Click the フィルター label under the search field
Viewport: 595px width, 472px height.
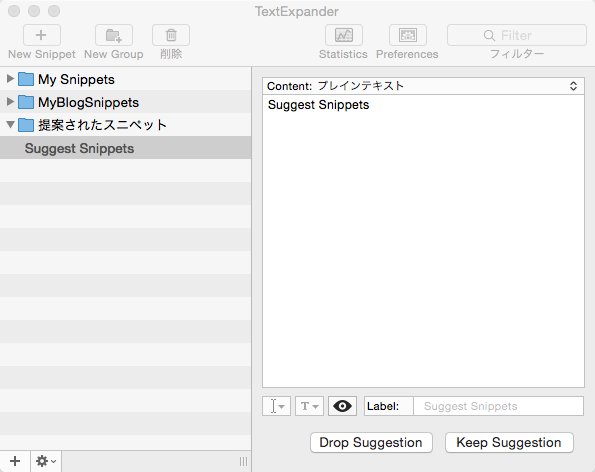(517, 54)
